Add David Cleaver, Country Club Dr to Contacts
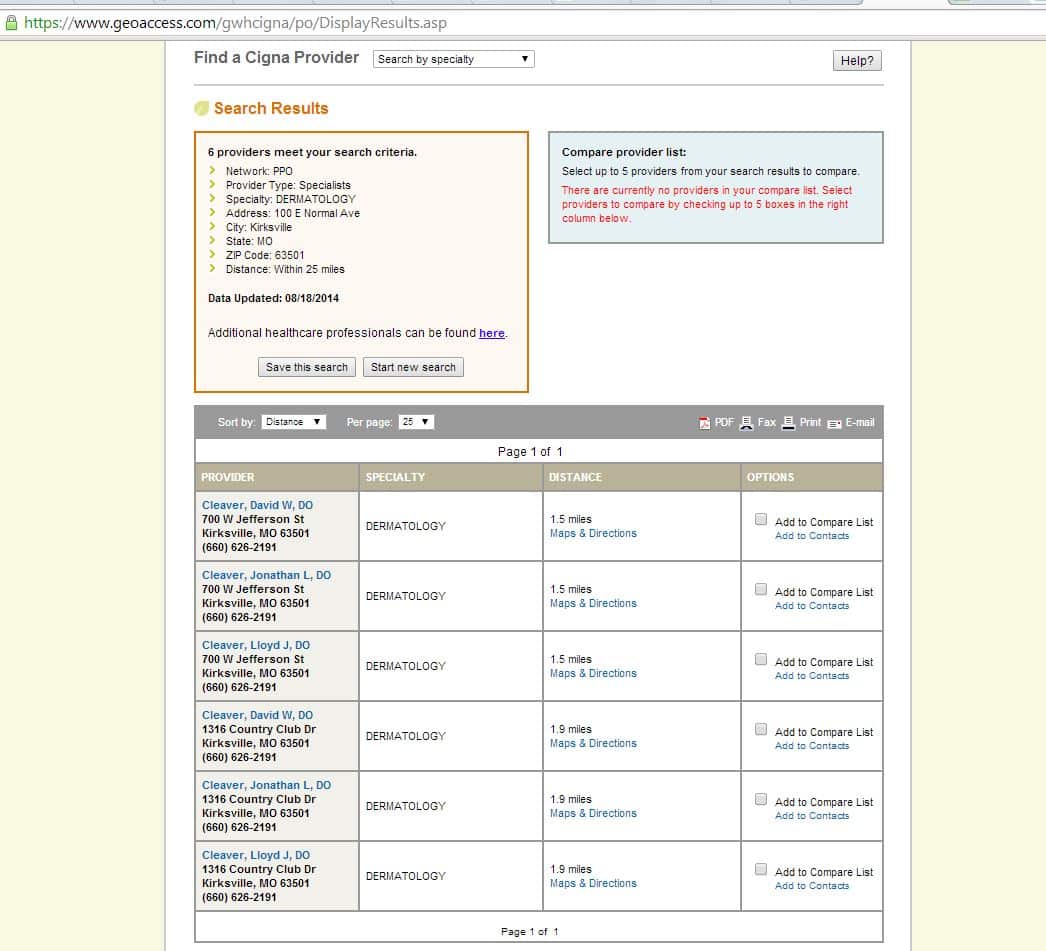1046x951 pixels. (x=812, y=746)
